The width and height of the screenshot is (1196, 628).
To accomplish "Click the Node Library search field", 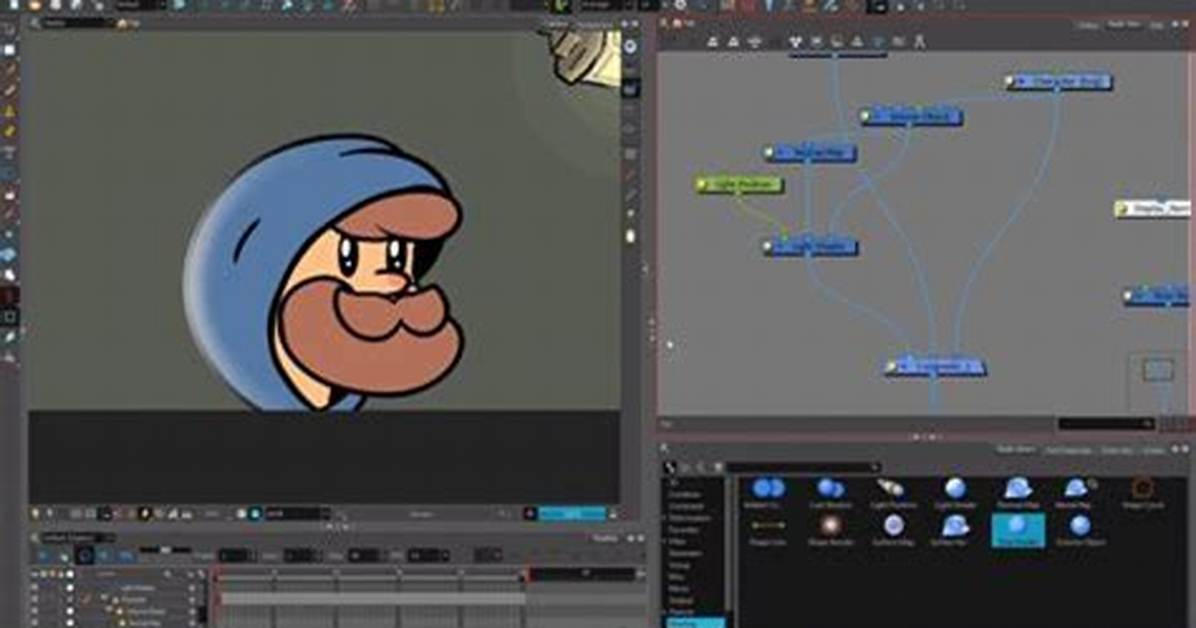I will pos(802,467).
